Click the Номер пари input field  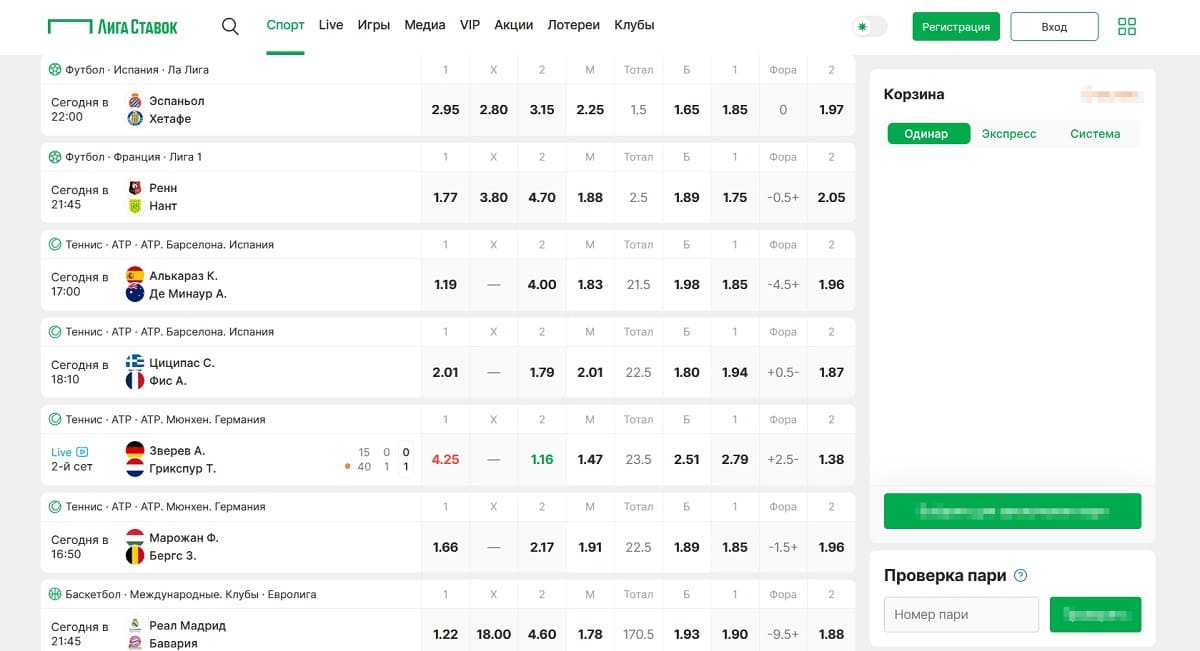click(962, 614)
